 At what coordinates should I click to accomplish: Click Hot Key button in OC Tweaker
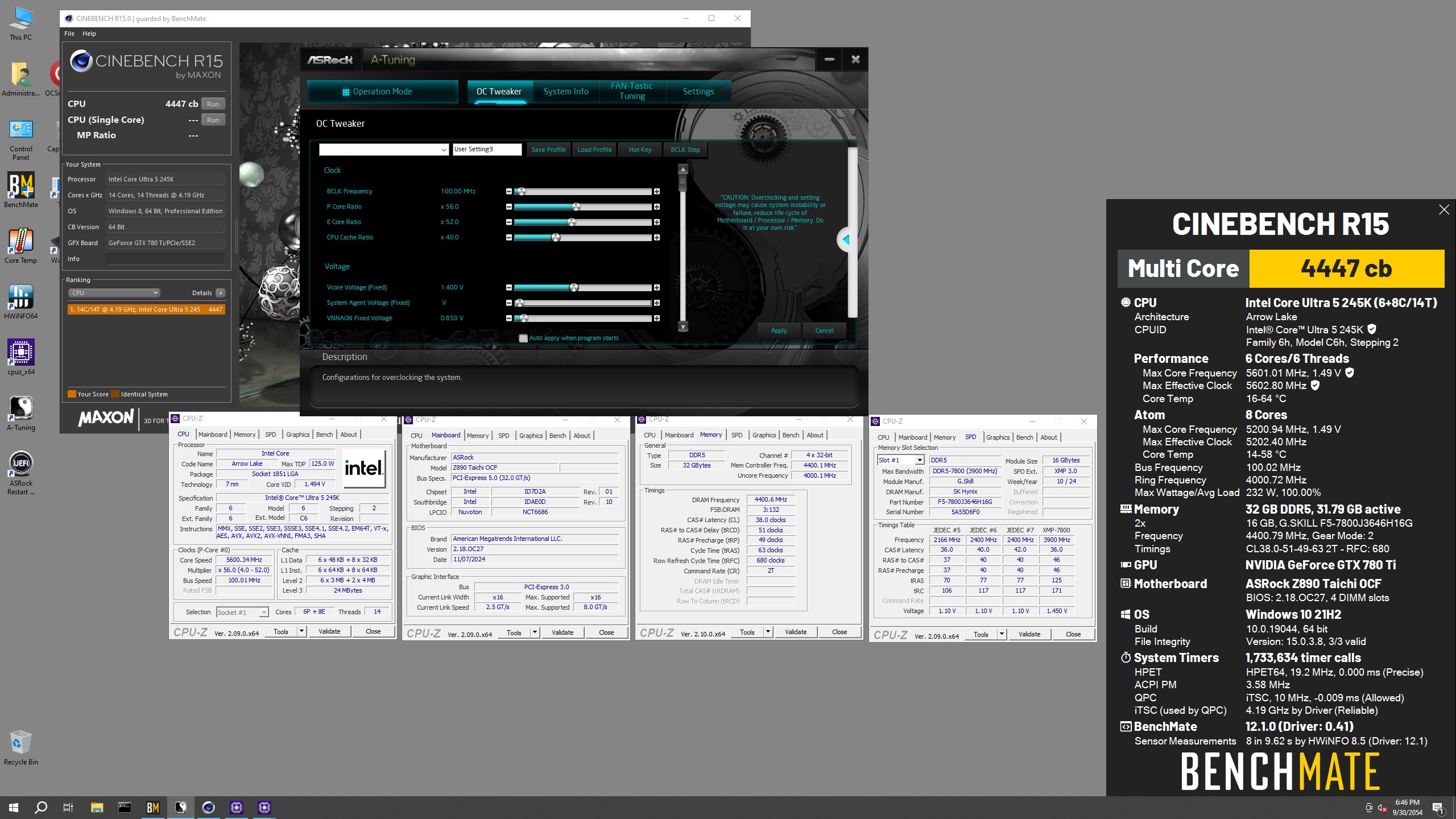pyautogui.click(x=640, y=150)
